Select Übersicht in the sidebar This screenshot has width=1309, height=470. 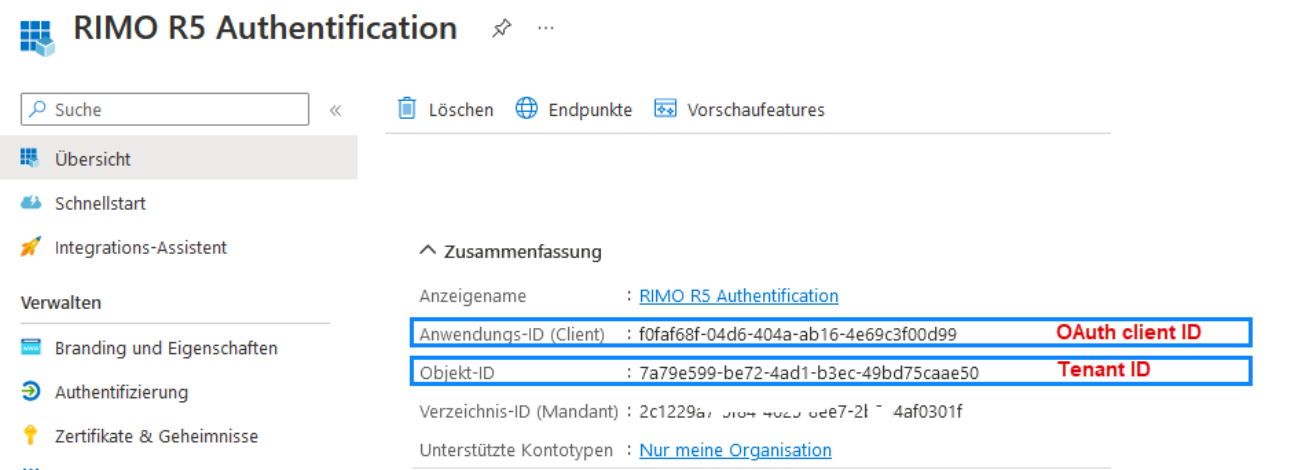click(179, 159)
